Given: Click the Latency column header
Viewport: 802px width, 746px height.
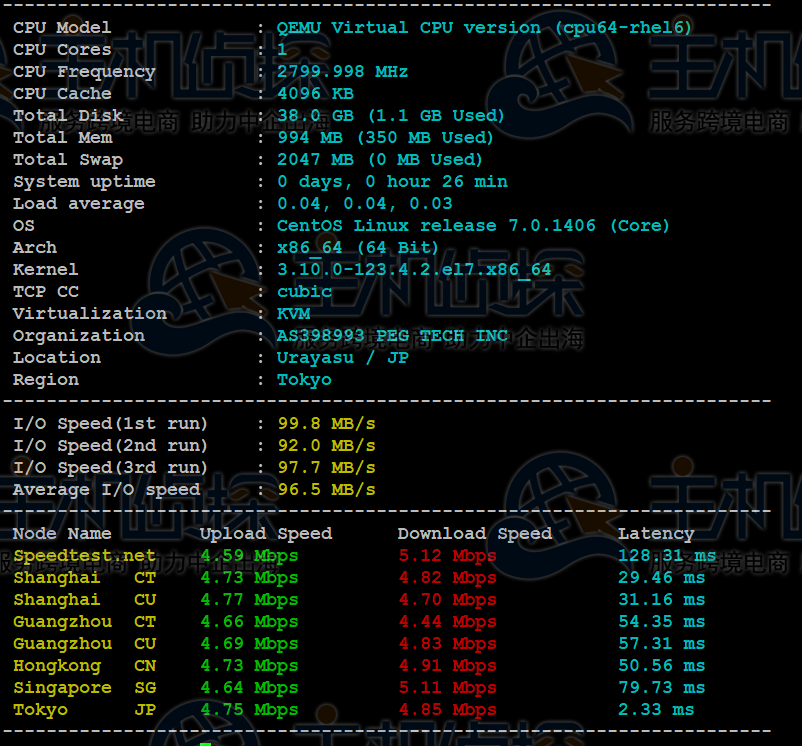Looking at the screenshot, I should [x=656, y=533].
